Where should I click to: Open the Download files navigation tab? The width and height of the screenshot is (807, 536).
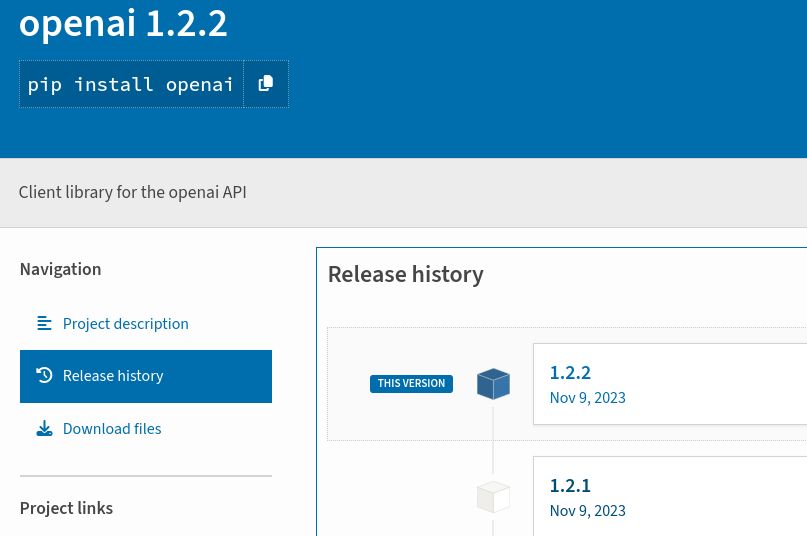(146, 429)
